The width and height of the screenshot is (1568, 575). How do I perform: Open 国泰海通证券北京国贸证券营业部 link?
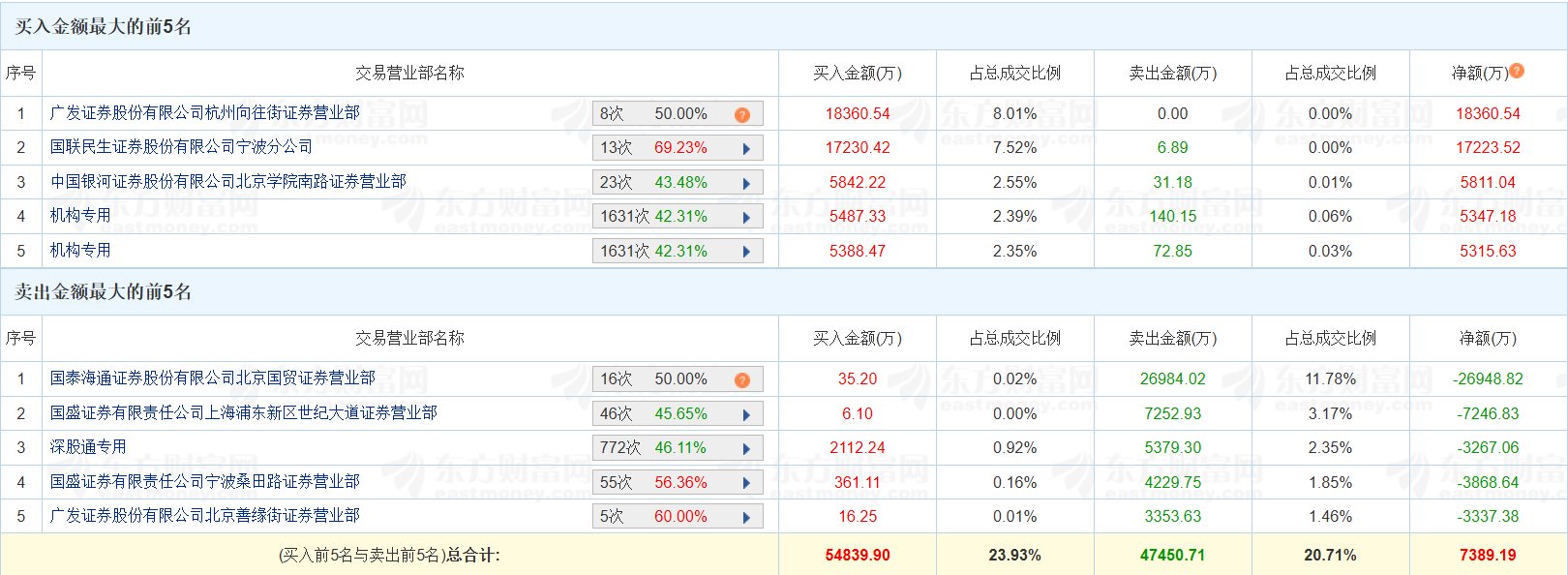pos(212,378)
